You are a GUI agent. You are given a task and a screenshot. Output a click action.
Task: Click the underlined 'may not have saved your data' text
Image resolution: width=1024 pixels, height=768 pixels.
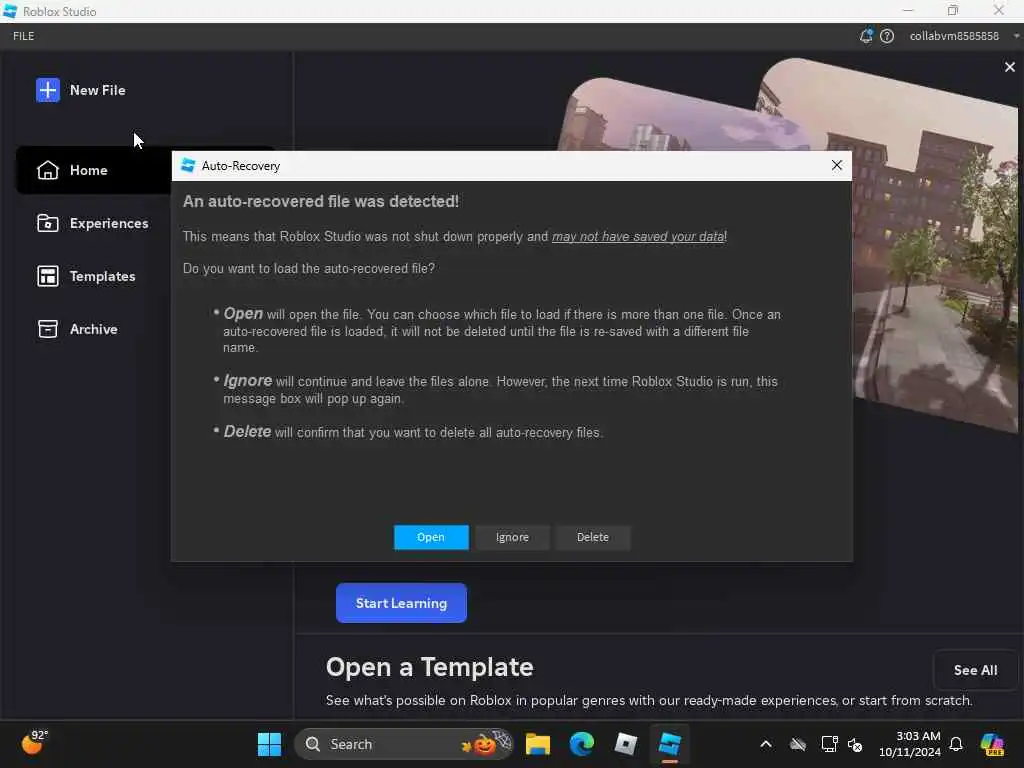coord(638,236)
